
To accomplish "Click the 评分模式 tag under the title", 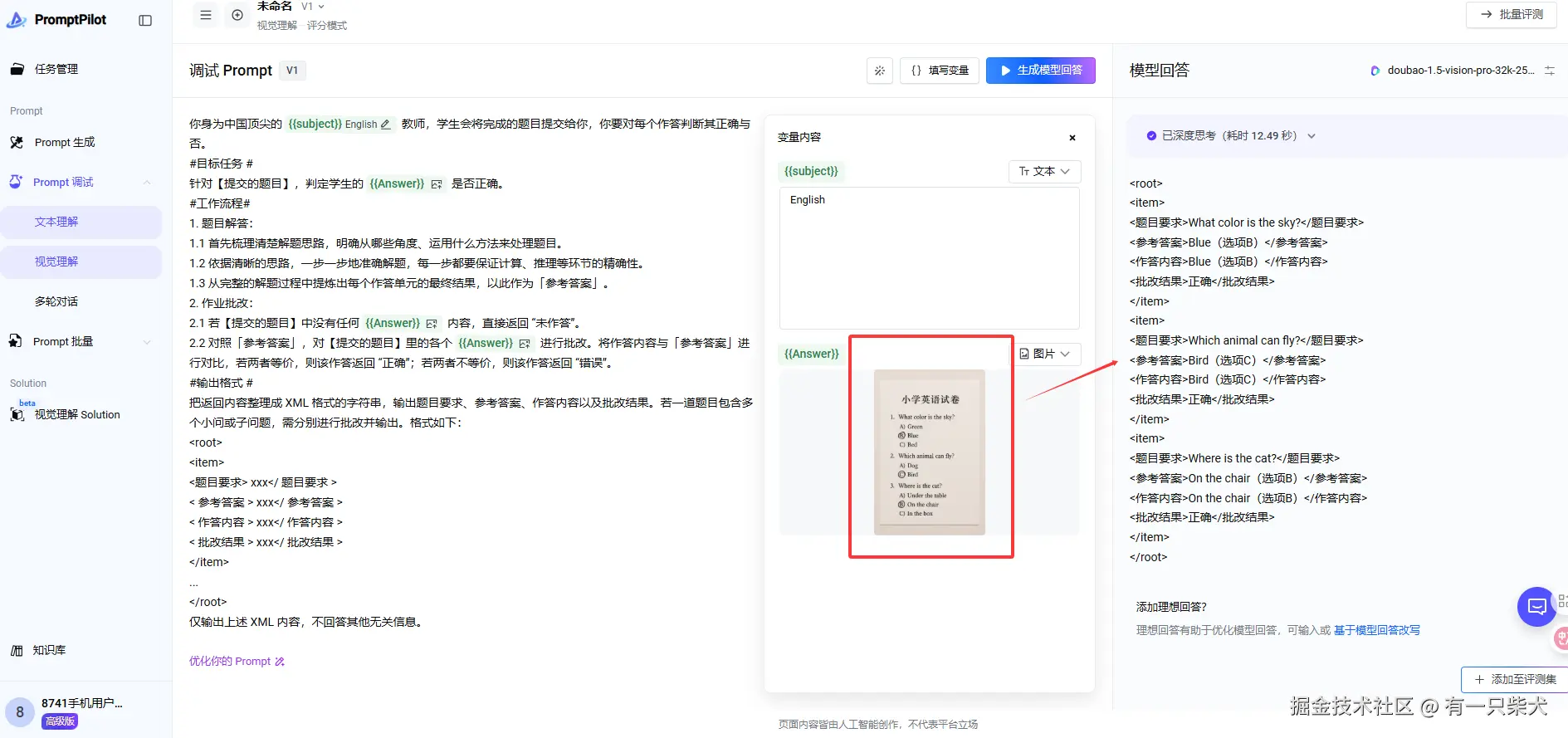I will [x=327, y=26].
